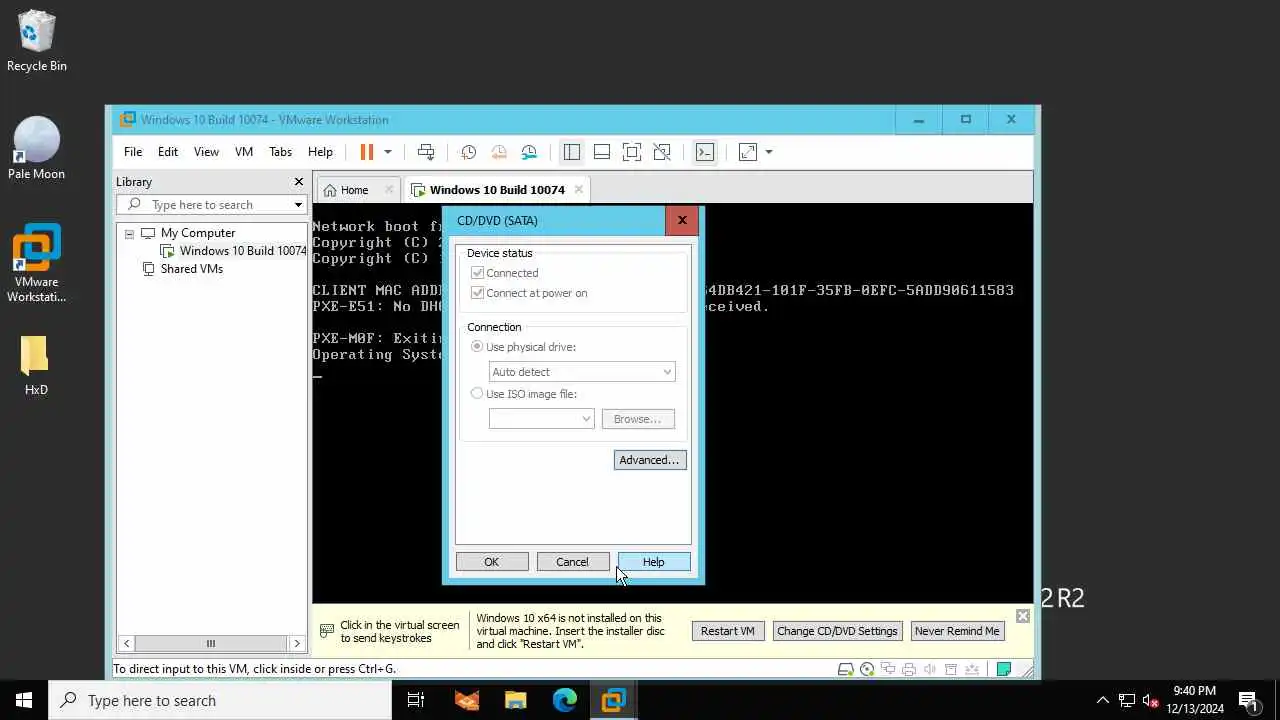Click the Browse... button
1280x720 pixels.
pos(638,419)
